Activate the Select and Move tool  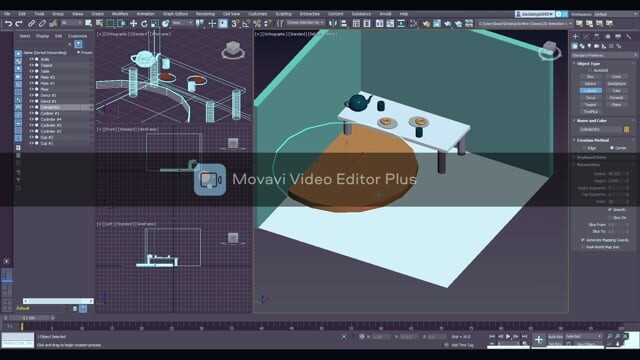coord(133,24)
